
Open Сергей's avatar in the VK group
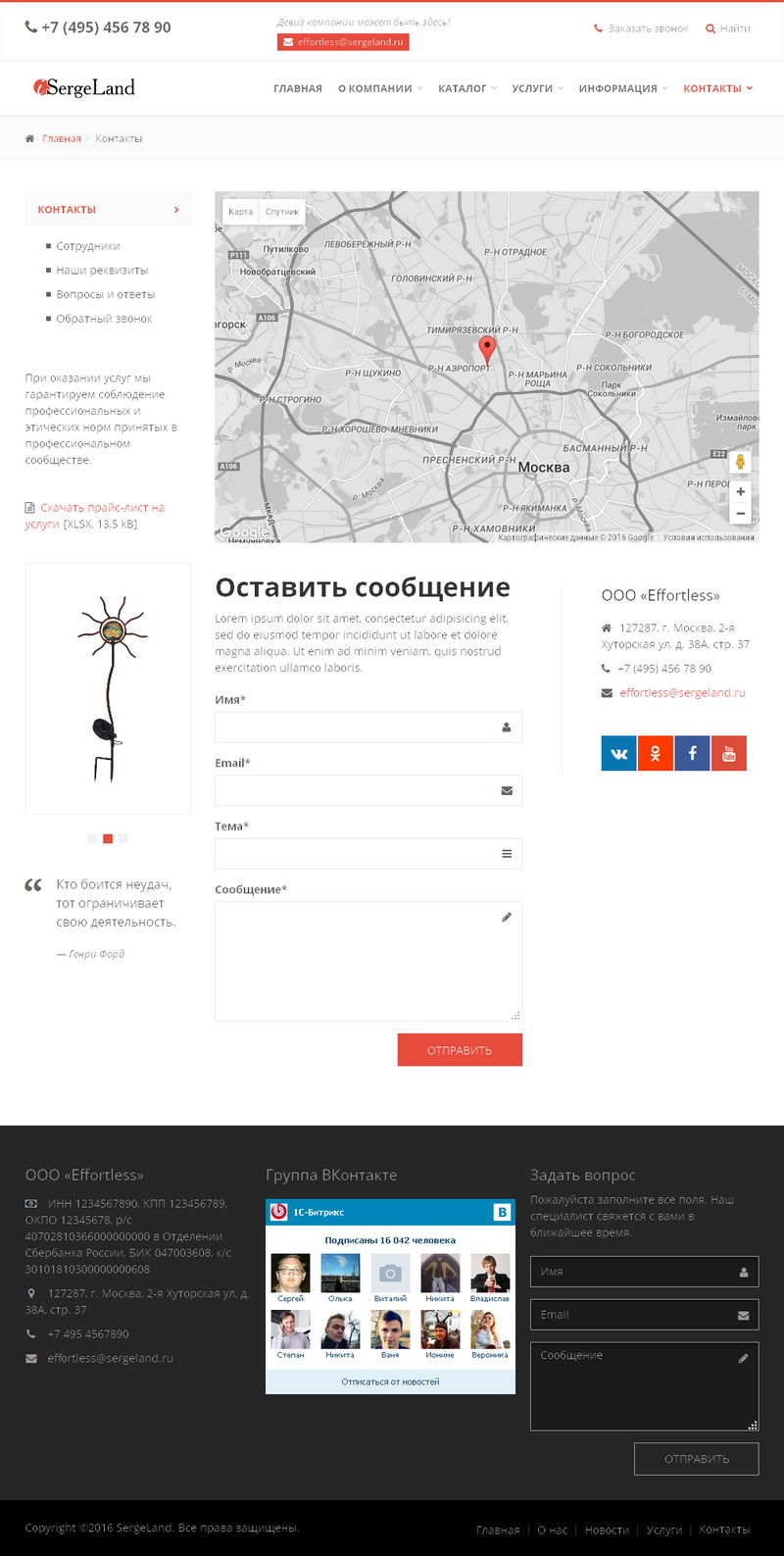tap(290, 1274)
